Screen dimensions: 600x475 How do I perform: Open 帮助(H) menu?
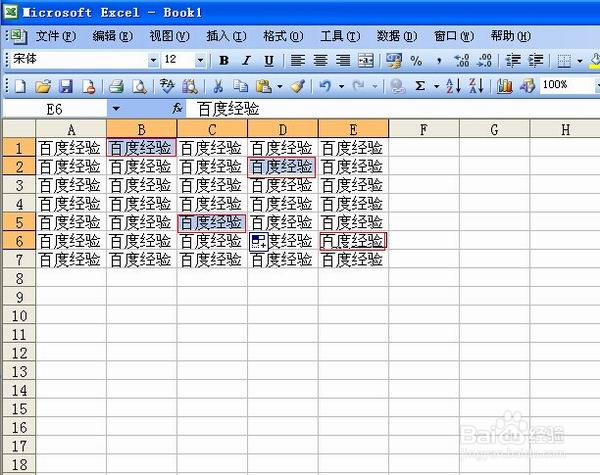[x=511, y=36]
